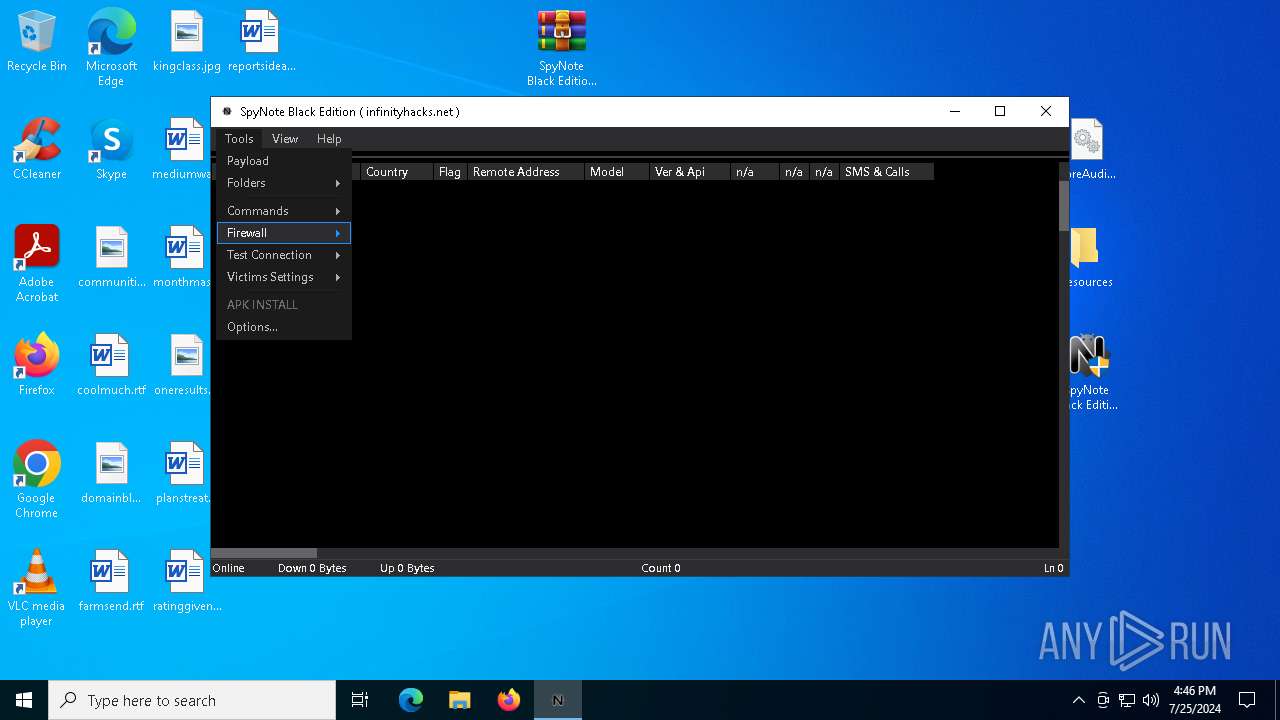Open the VLC media player shortcut

click(37, 588)
